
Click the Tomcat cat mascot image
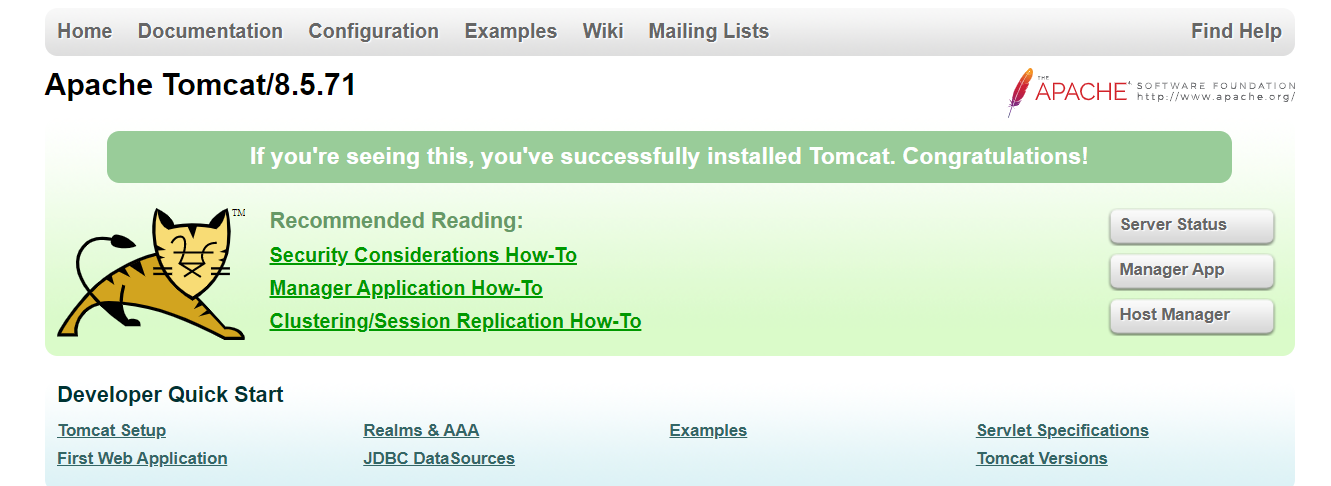(x=152, y=274)
